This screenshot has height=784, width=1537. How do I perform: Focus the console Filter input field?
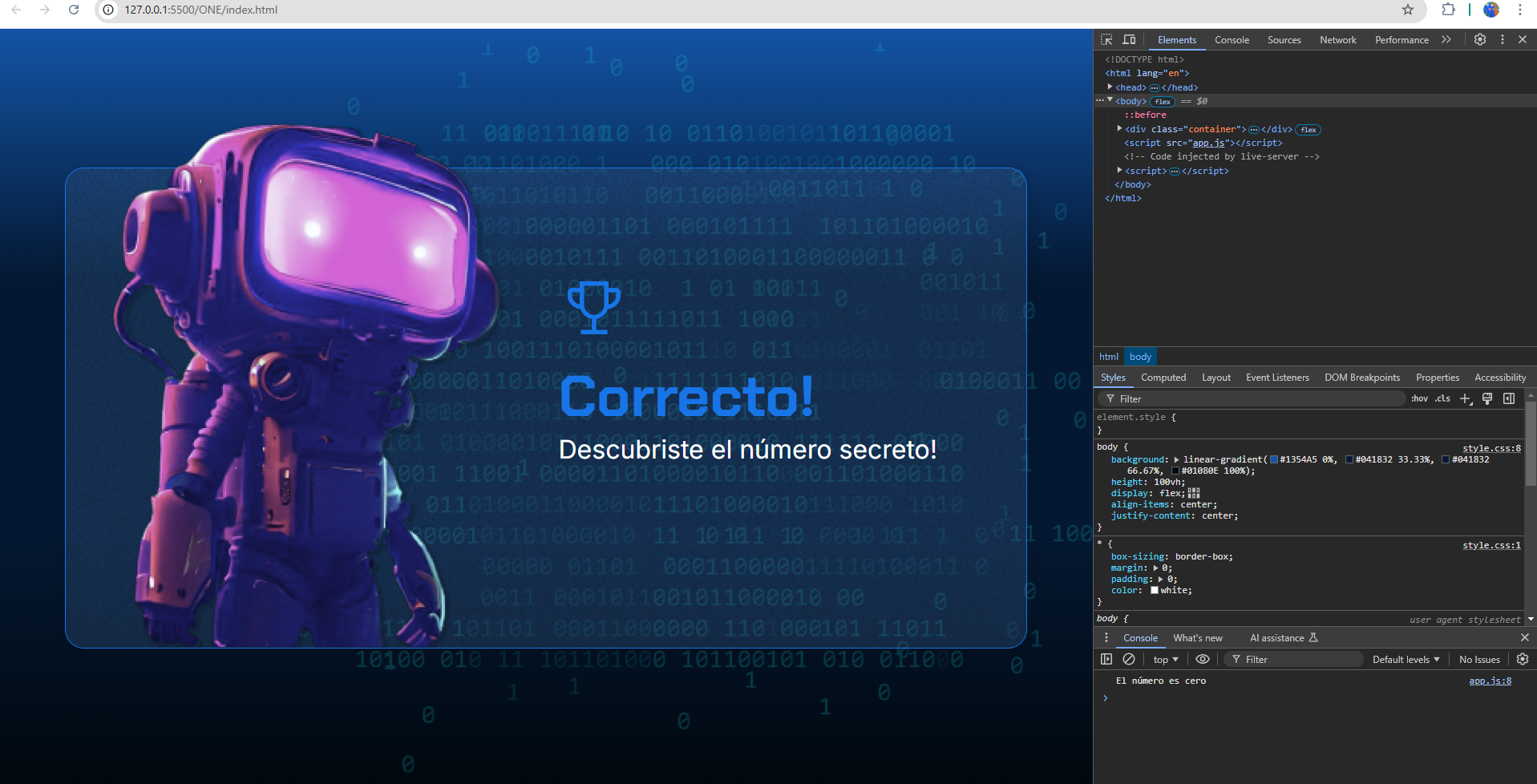[1294, 659]
